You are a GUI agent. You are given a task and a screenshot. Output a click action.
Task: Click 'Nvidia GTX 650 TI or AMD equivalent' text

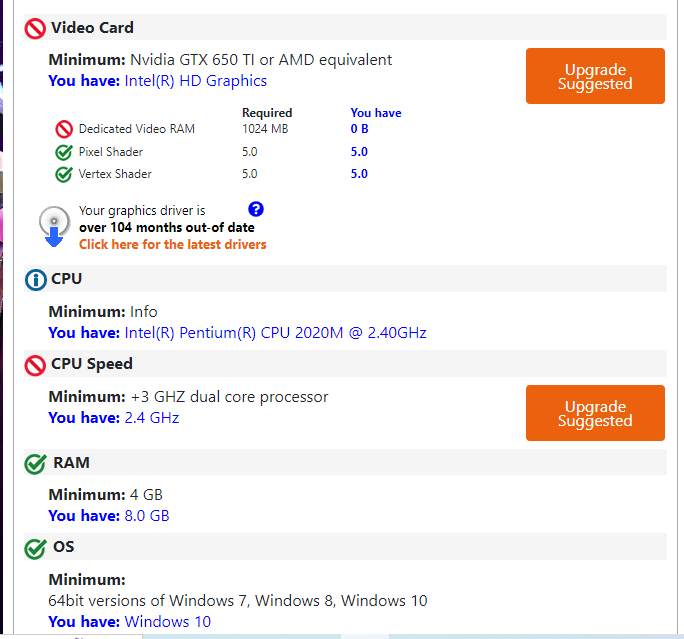261,60
